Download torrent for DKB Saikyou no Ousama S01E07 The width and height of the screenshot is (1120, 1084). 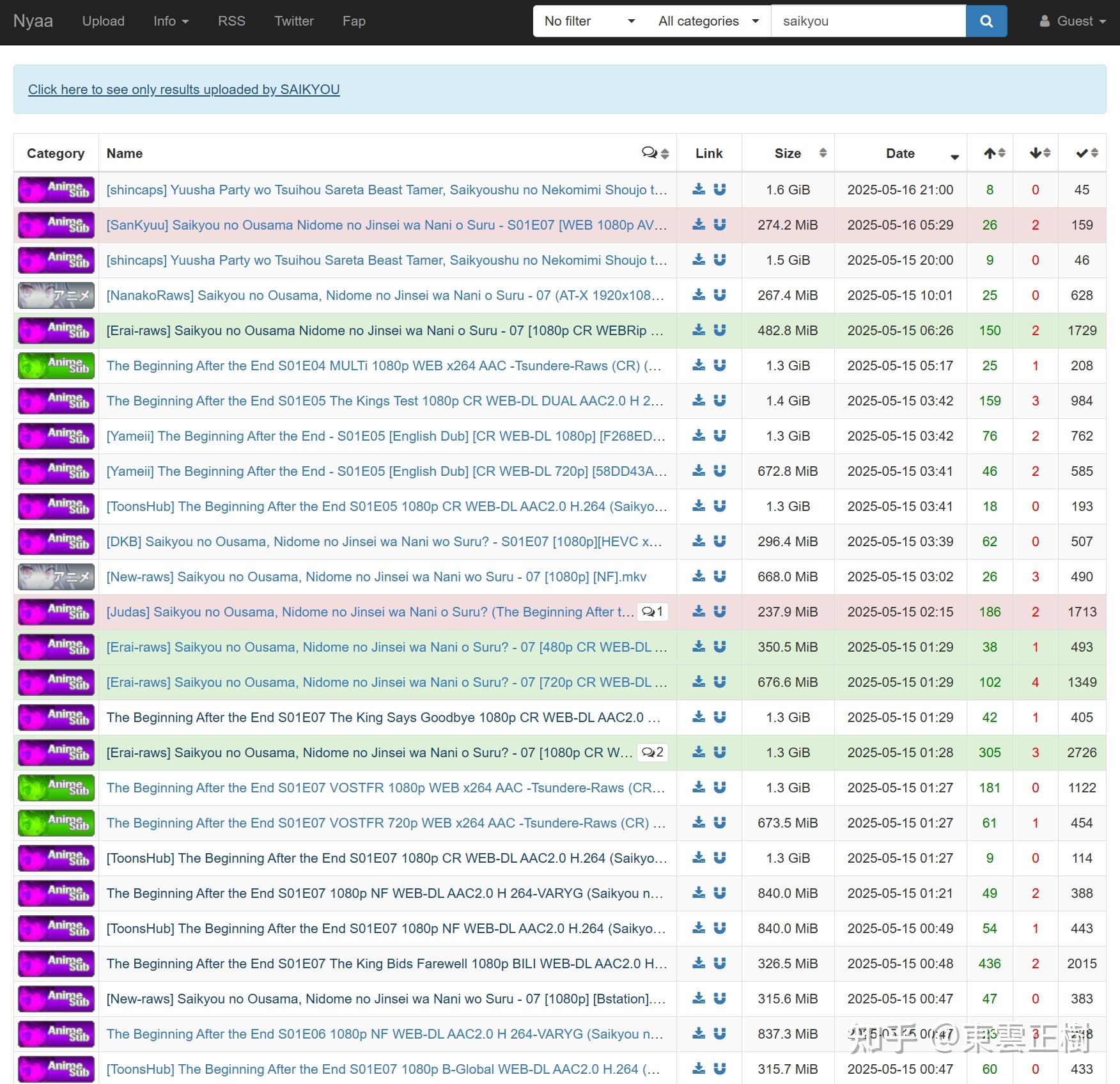[699, 541]
